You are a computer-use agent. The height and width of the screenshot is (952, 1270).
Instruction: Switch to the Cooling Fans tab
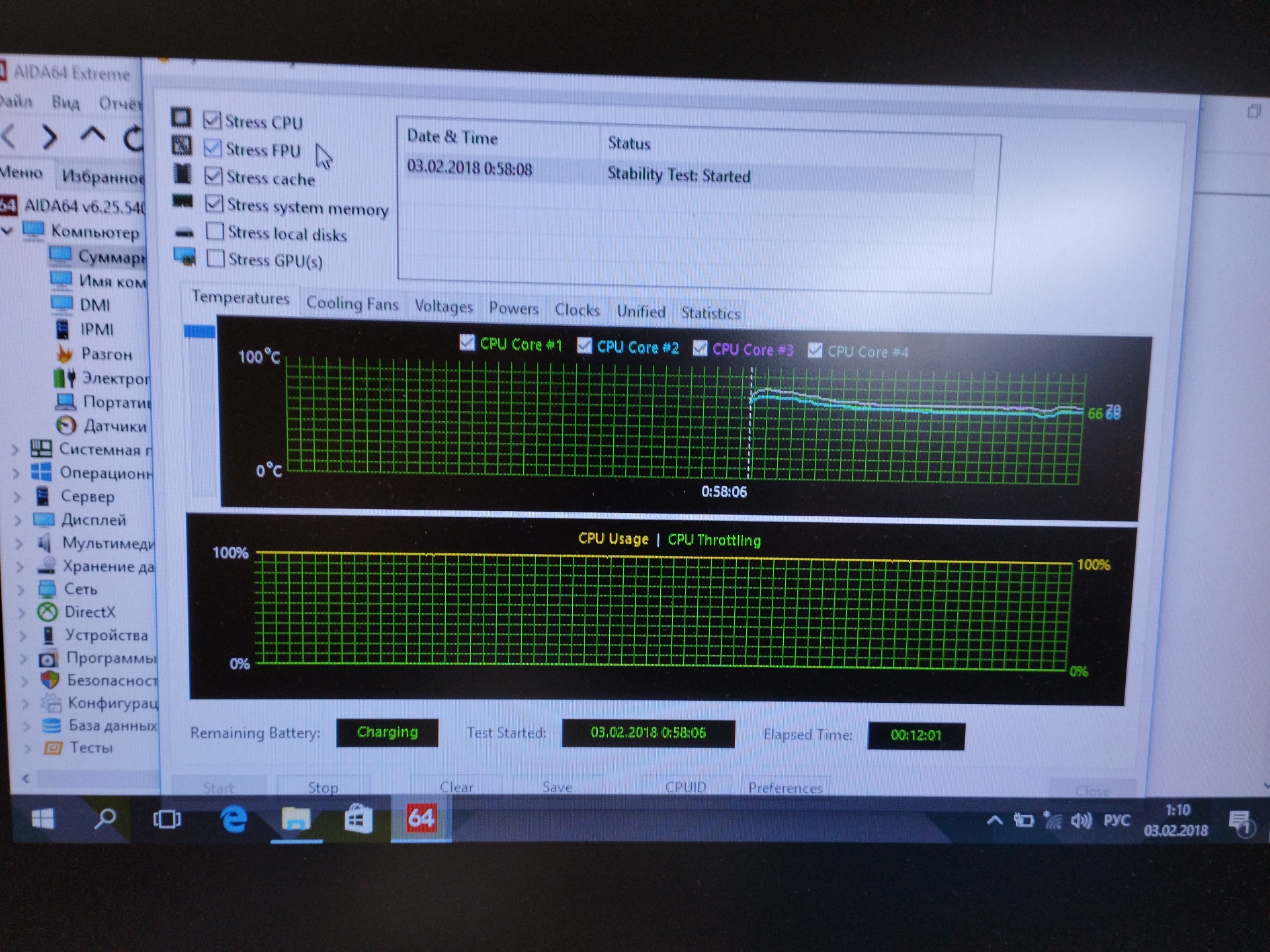tap(352, 303)
